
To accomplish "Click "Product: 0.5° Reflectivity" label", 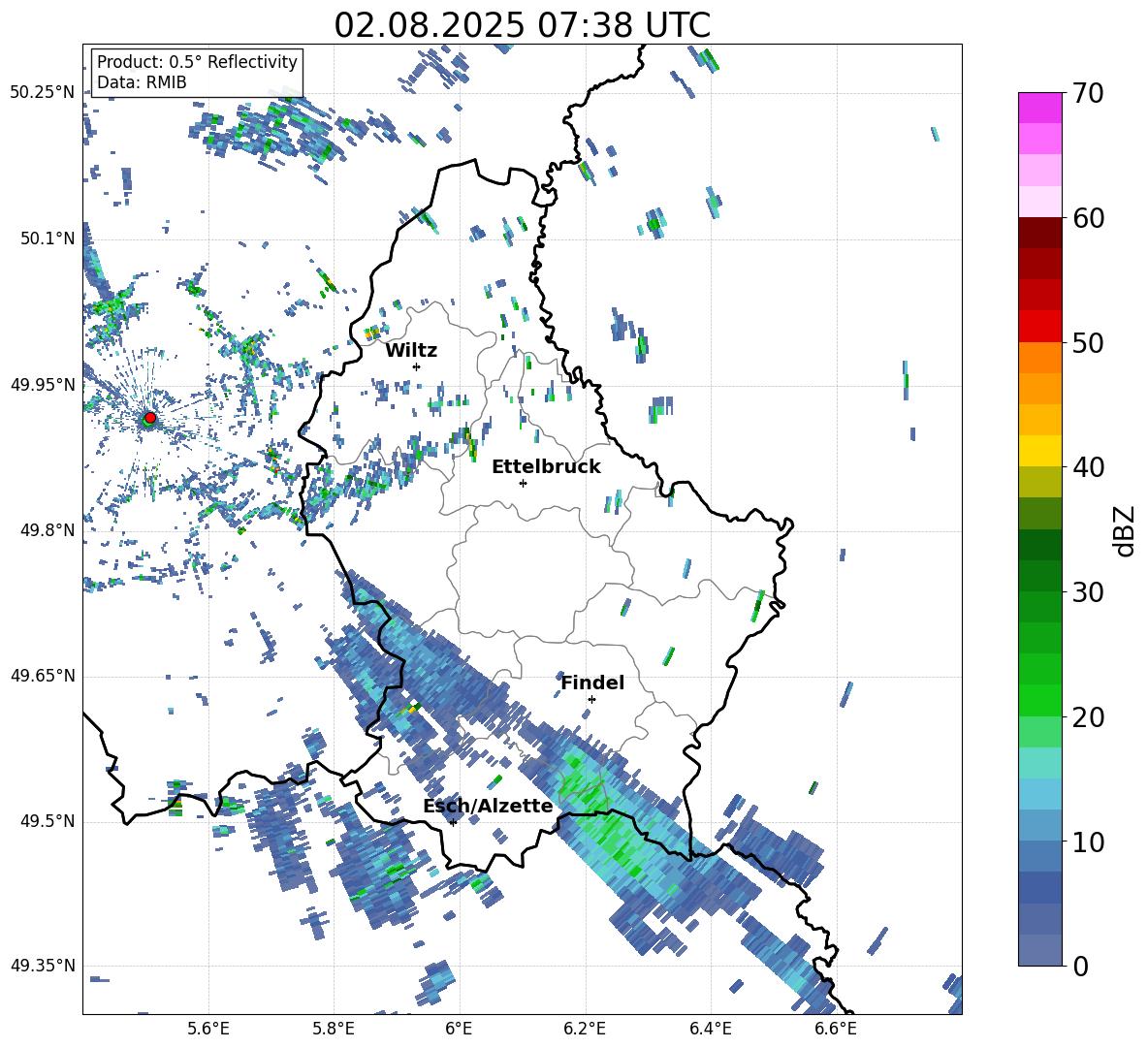I will coord(197,62).
